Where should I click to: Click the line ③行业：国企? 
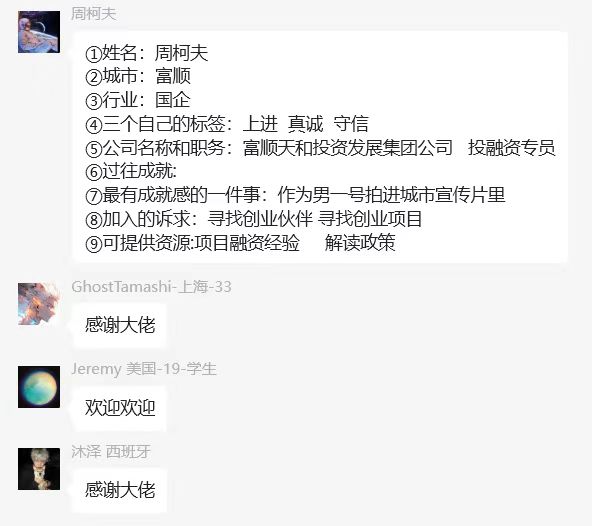coord(138,100)
